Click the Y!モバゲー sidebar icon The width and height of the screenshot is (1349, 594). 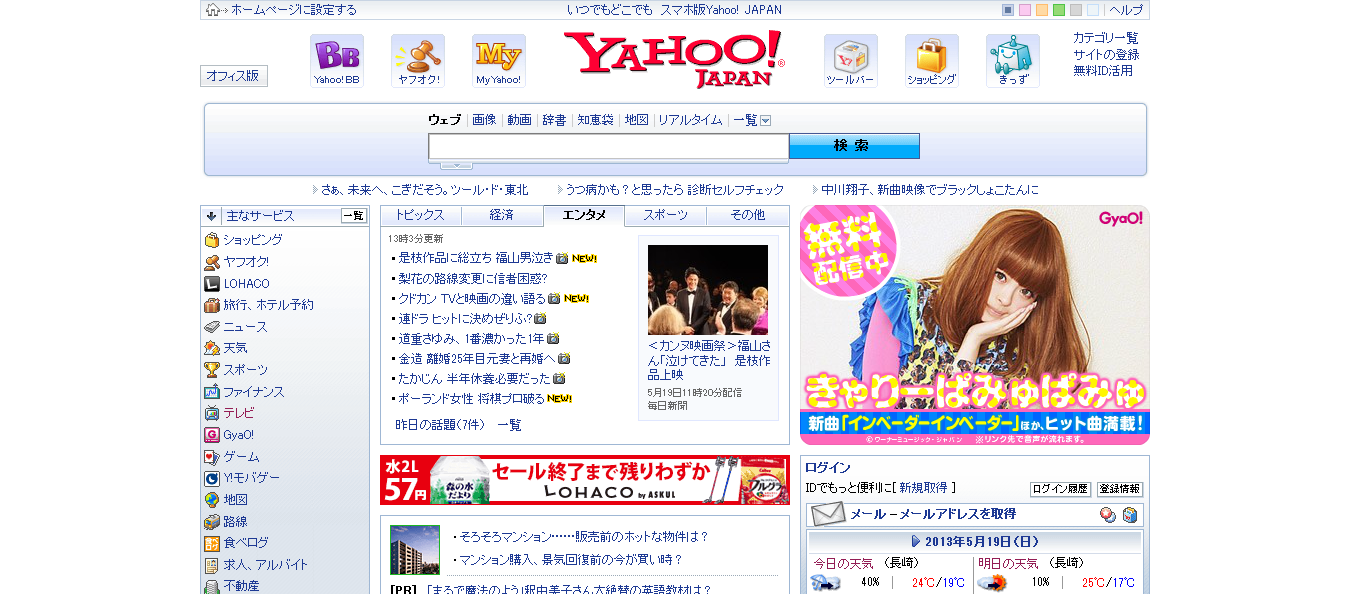212,478
